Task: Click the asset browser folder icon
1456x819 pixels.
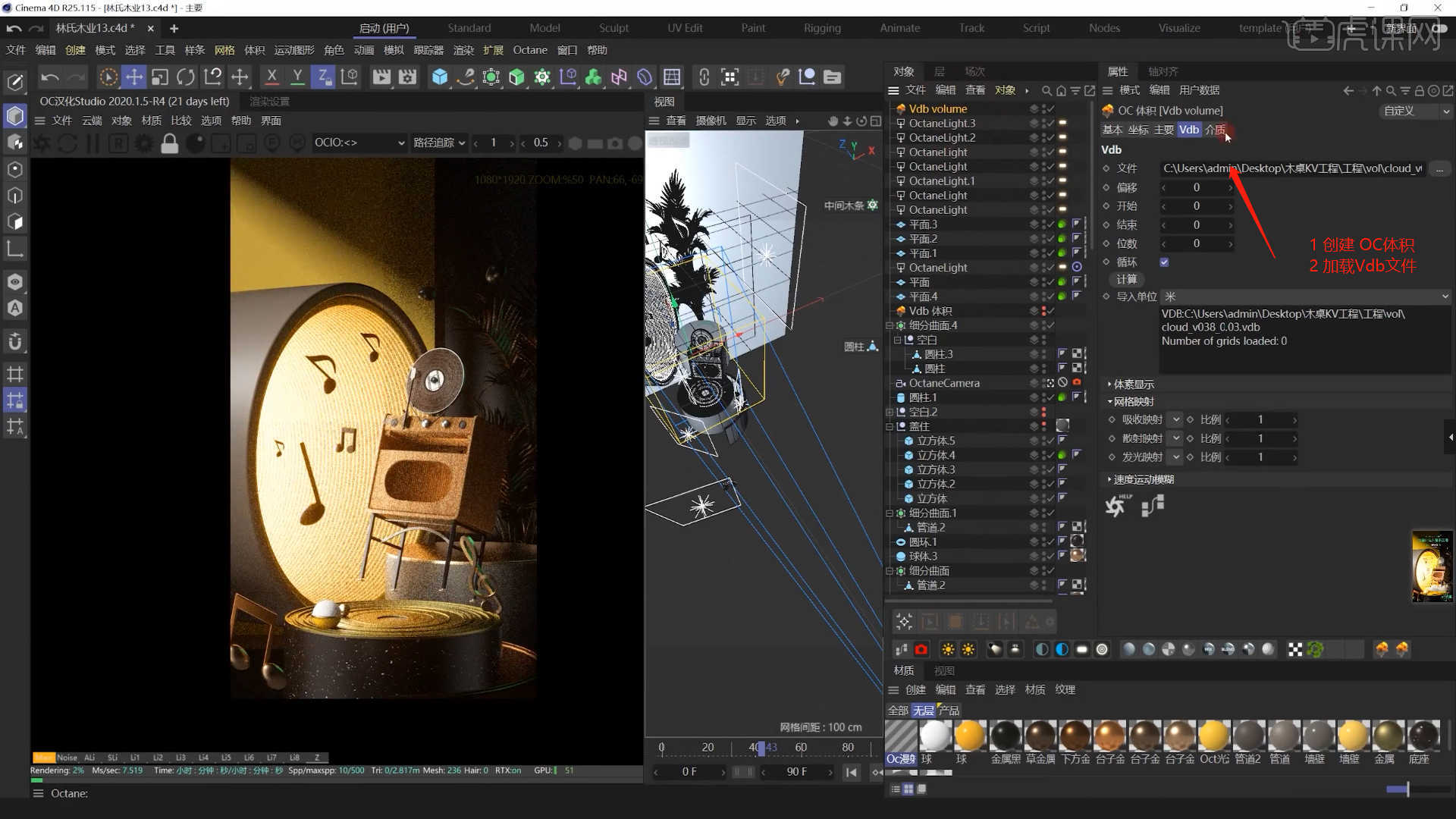Action: [x=832, y=77]
